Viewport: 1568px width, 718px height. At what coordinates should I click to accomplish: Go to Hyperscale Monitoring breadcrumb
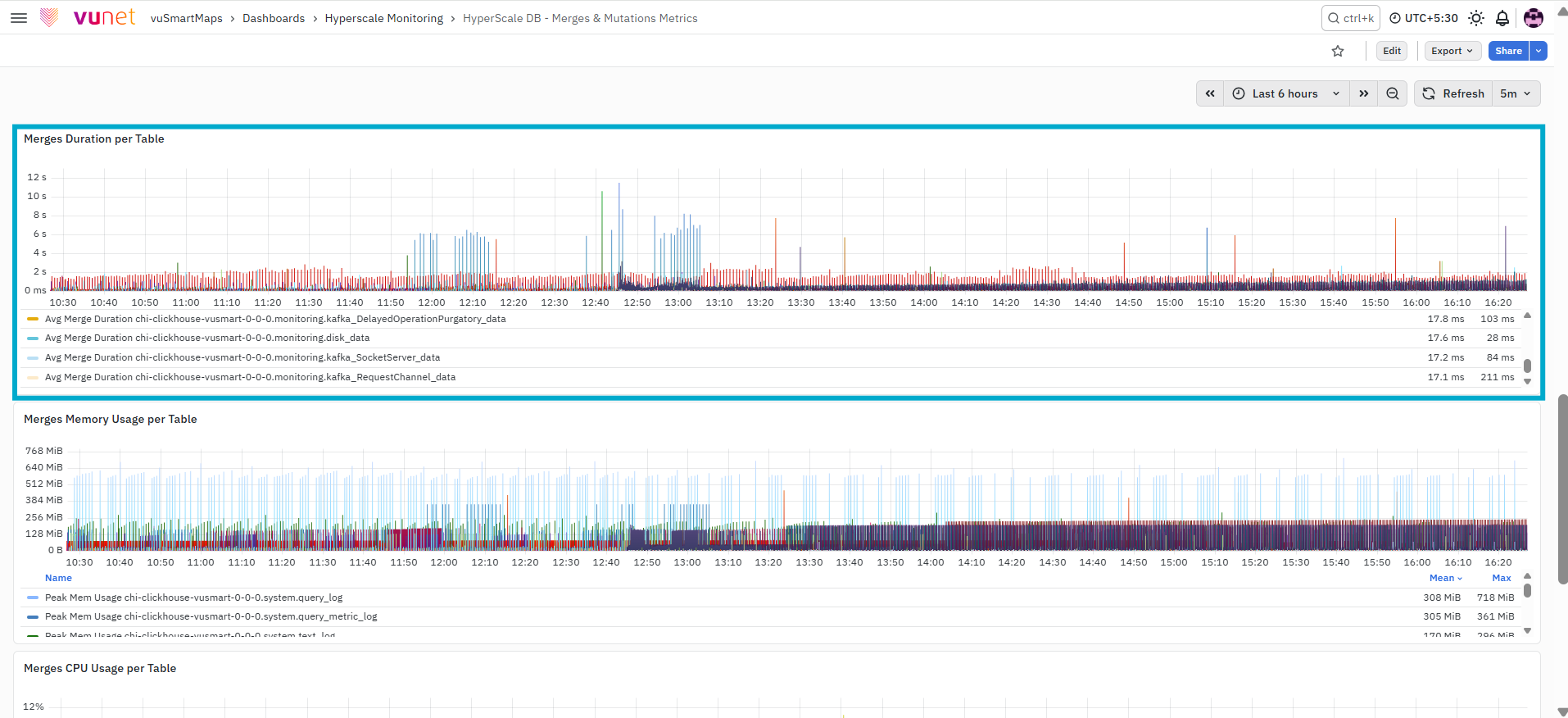[x=384, y=18]
